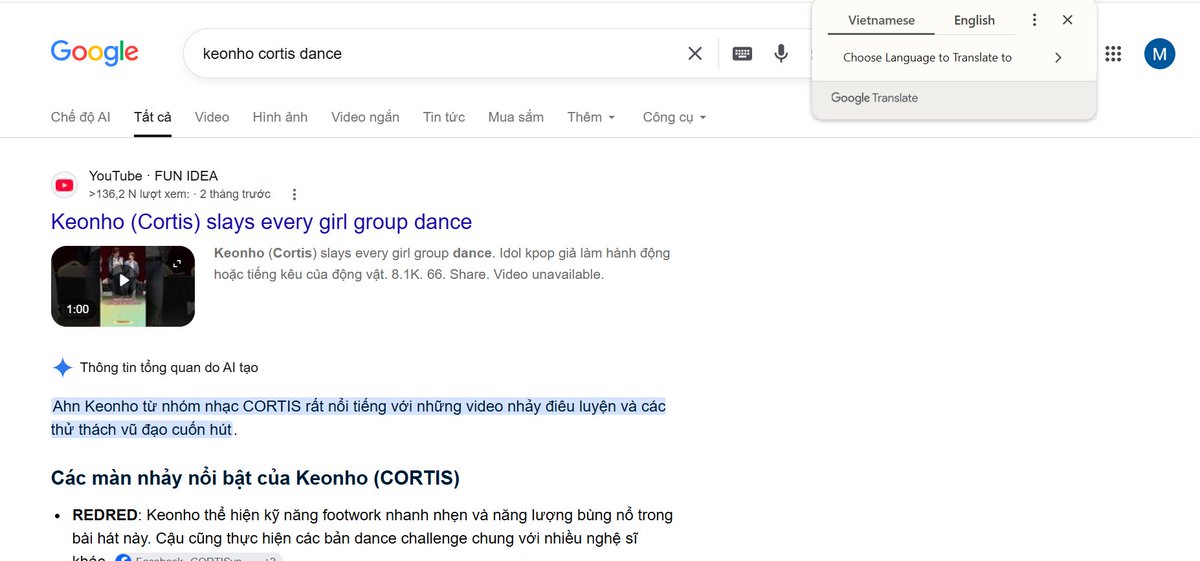Image resolution: width=1200 pixels, height=561 pixels.
Task: Open the Hình ảnh tab
Action: click(280, 117)
